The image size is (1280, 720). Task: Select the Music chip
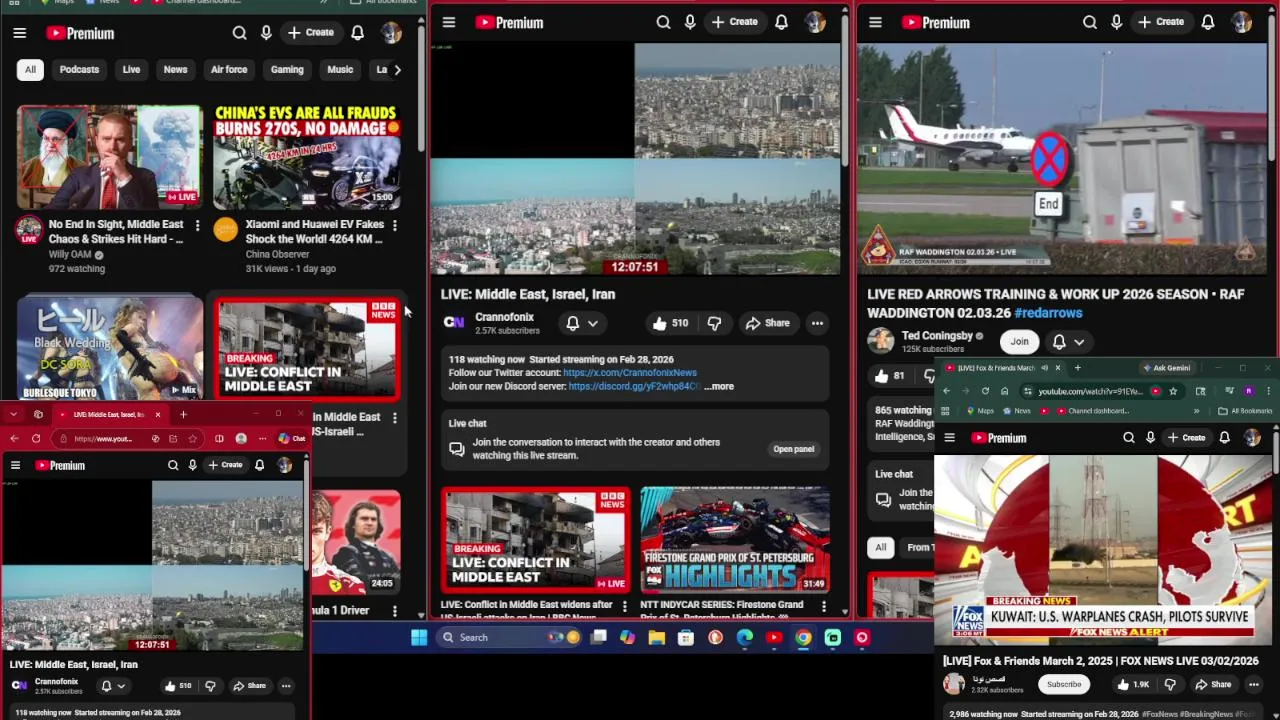pos(340,69)
